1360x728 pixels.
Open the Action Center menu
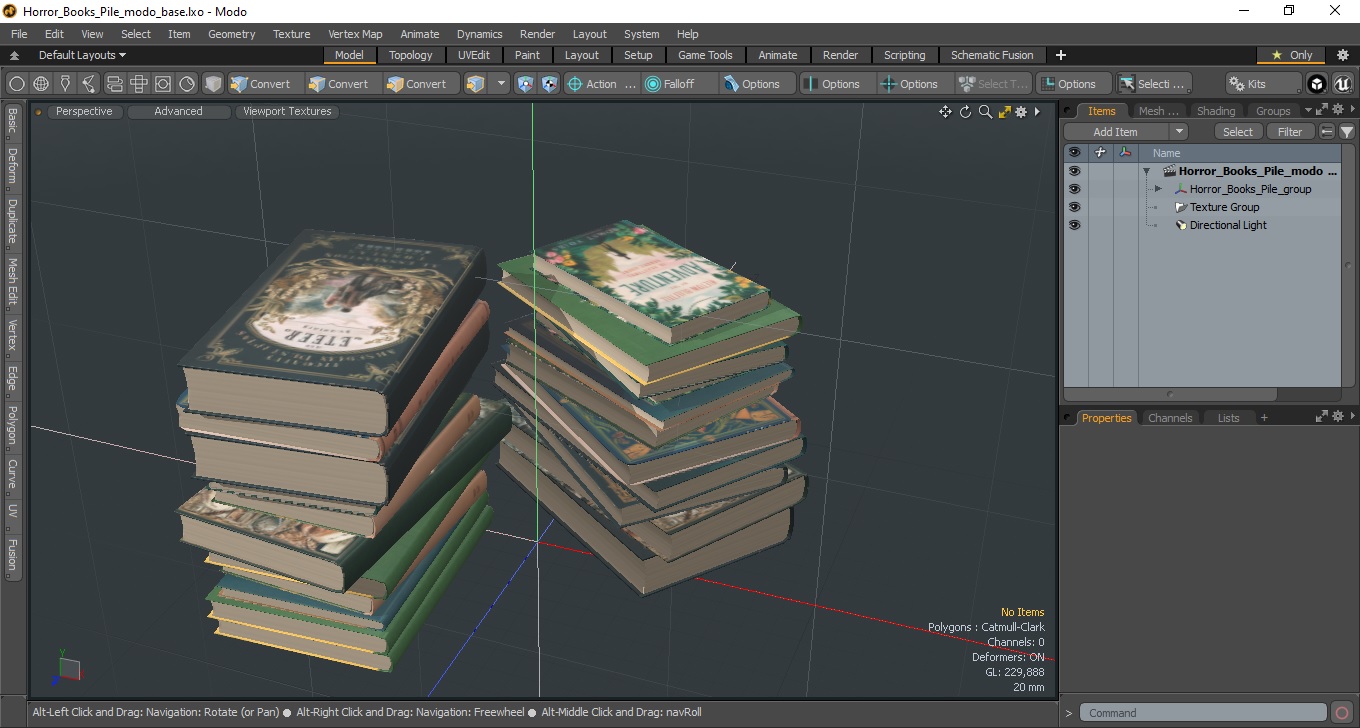(x=602, y=84)
